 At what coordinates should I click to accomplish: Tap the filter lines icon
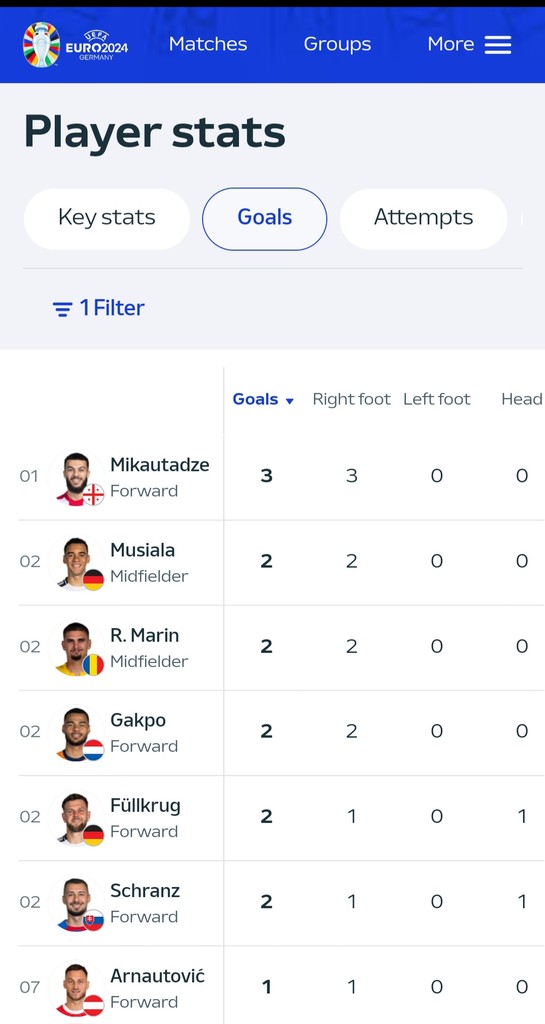point(62,308)
